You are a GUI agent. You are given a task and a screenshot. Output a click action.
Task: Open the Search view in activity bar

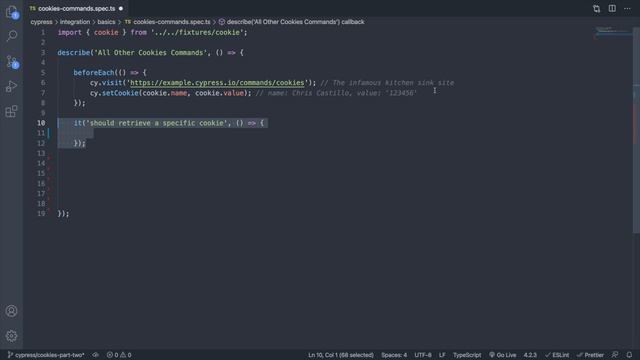tap(11, 36)
